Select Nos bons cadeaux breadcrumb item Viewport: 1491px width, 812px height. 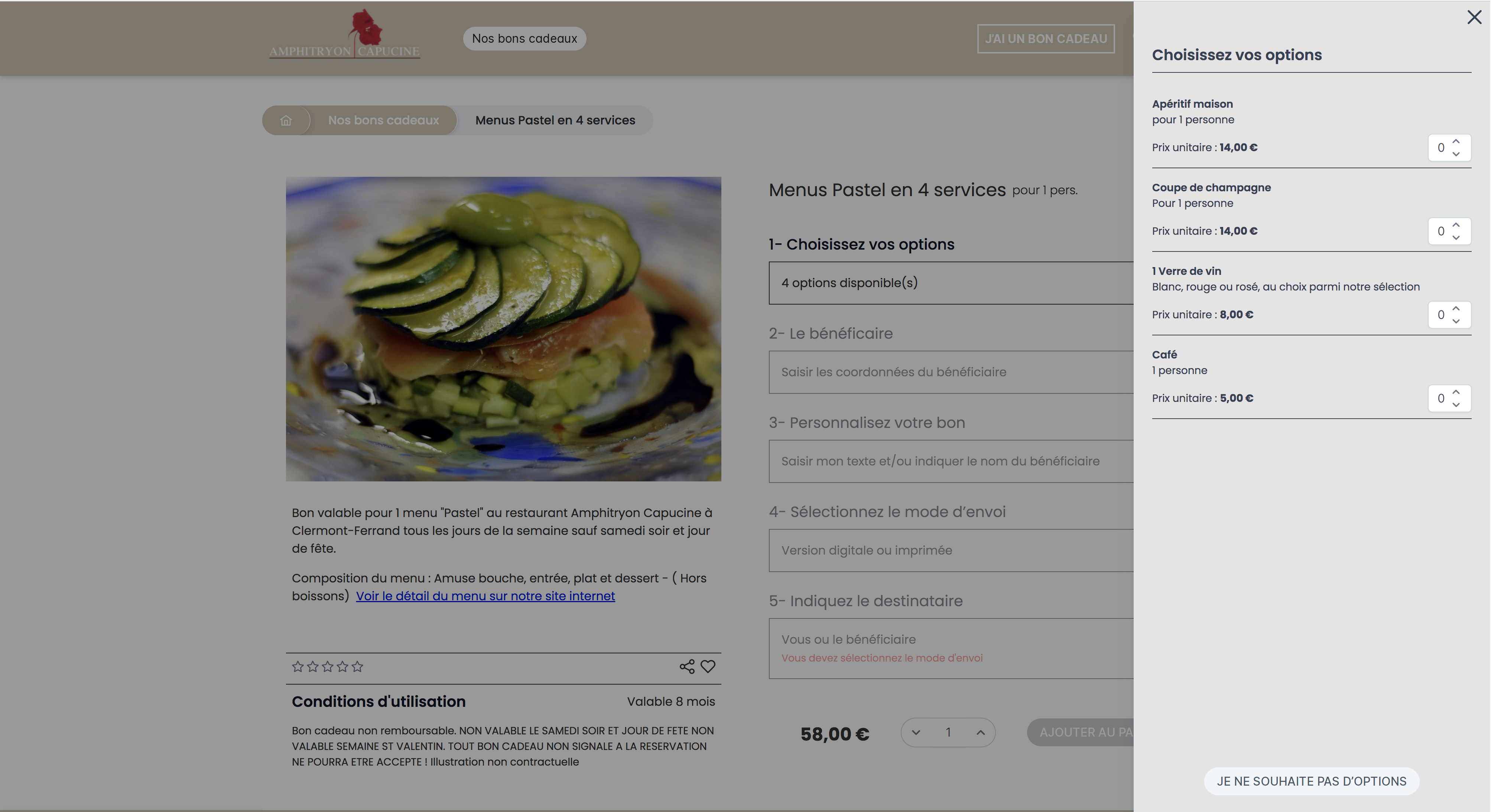[383, 120]
